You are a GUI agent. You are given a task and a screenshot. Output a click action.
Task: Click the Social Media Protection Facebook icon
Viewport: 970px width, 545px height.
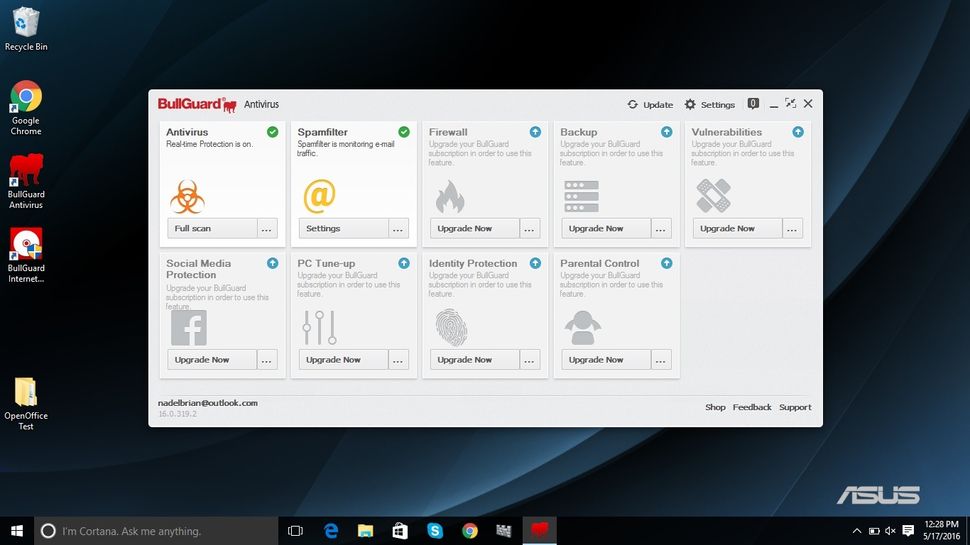[189, 328]
